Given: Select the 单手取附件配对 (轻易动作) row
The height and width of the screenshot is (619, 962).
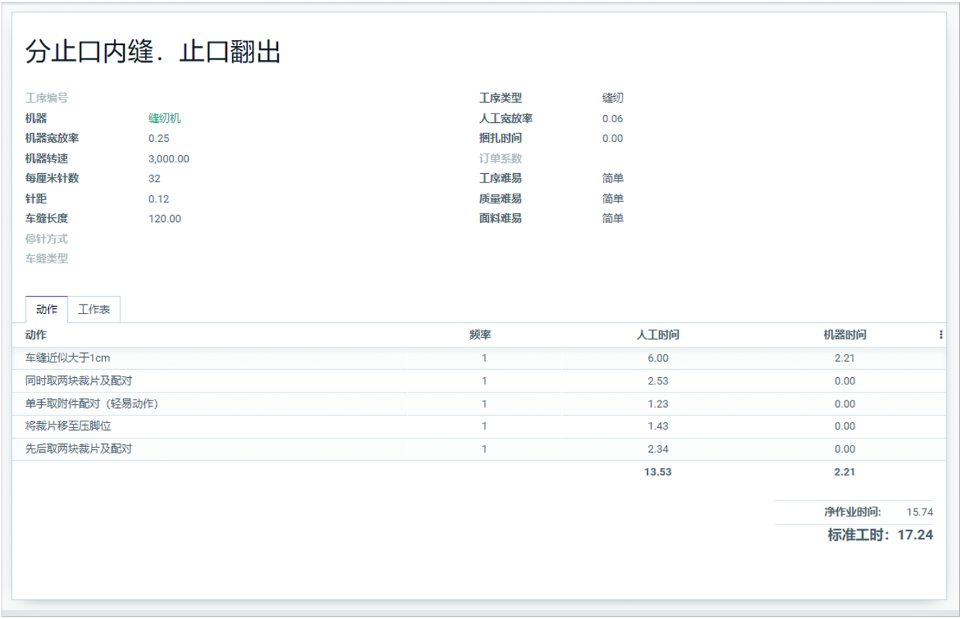Looking at the screenshot, I should click(x=92, y=404).
